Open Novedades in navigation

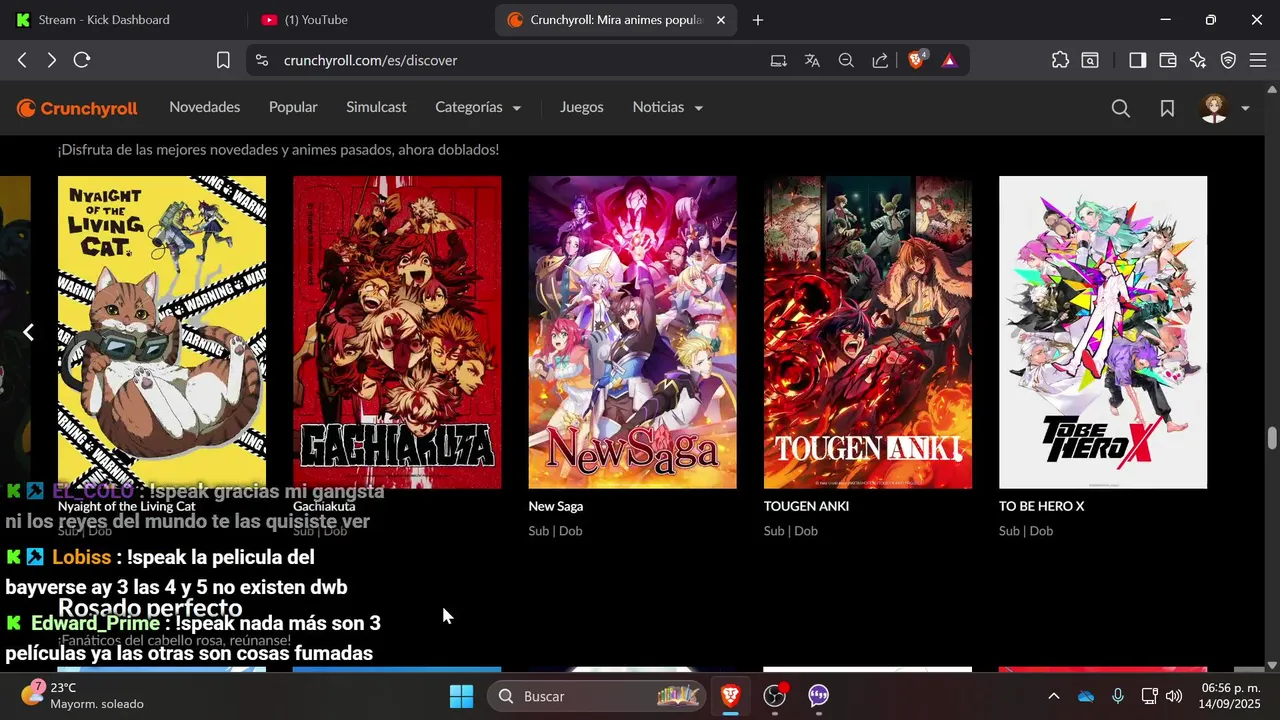[205, 107]
